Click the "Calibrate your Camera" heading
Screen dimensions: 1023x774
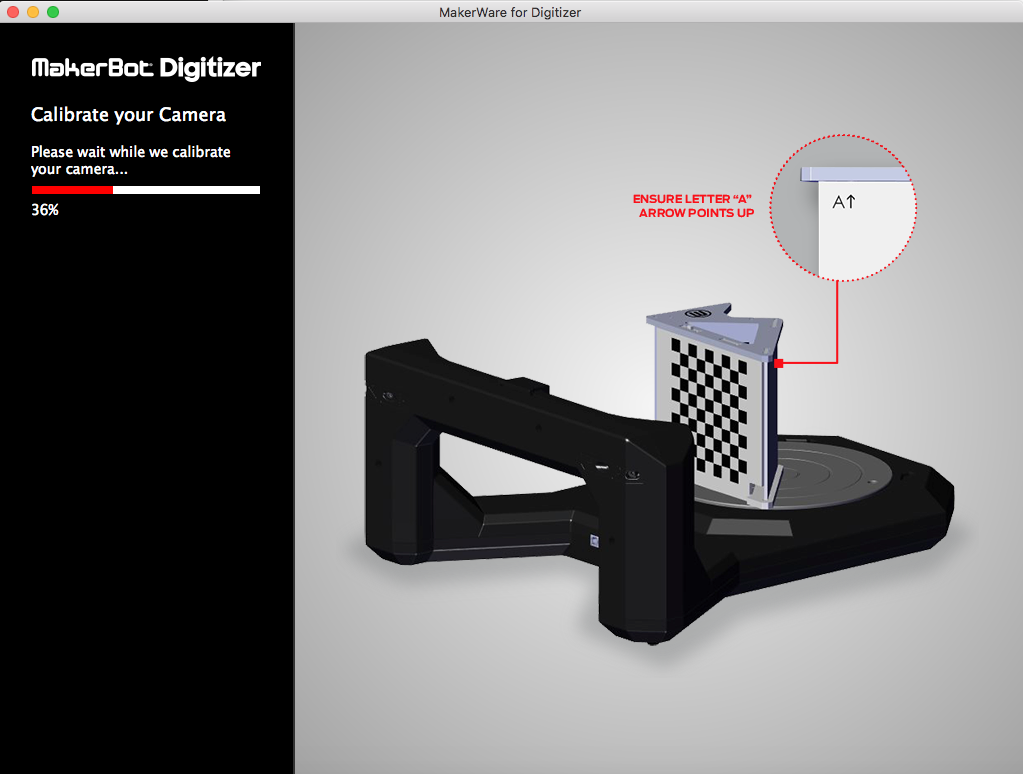click(x=128, y=115)
